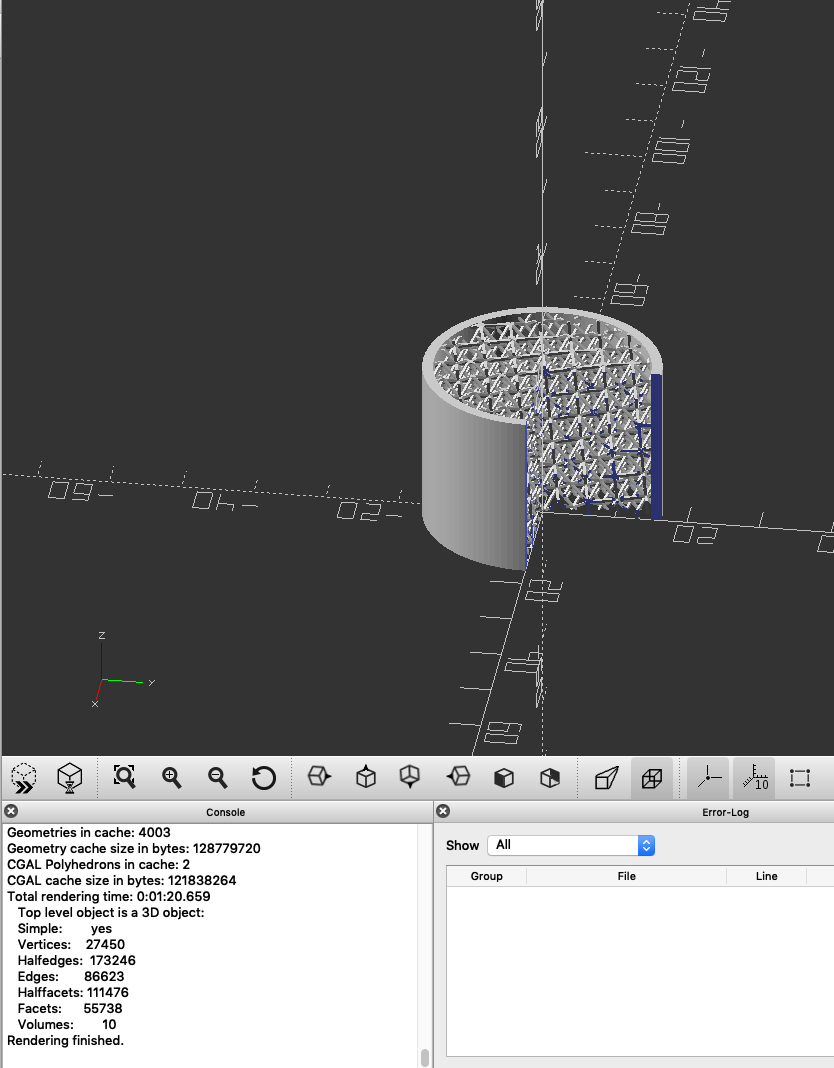Switch to the Top view cube
Viewport: 834px width, 1068px height.
[366, 777]
